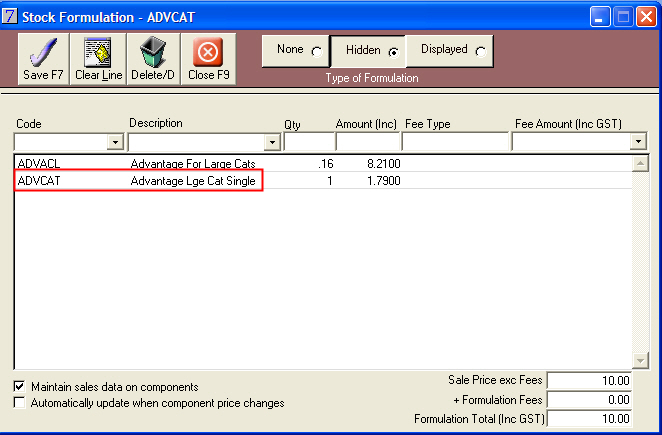Viewport: 662px width, 435px height.
Task: Open the Code dropdown arrow
Action: point(115,142)
